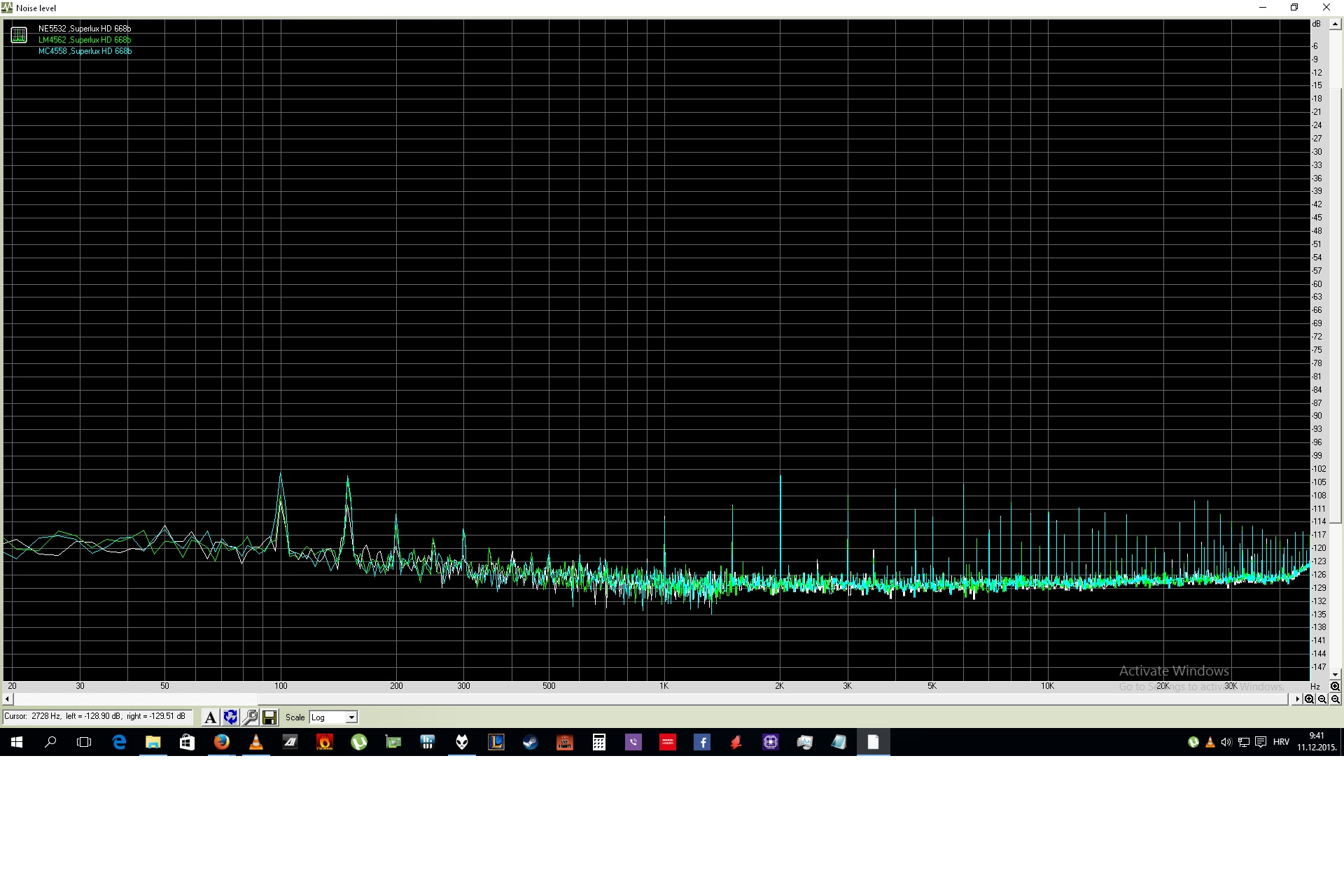The image size is (1344, 896).
Task: Click the horizontal scrollbar right arrow
Action: (1296, 699)
